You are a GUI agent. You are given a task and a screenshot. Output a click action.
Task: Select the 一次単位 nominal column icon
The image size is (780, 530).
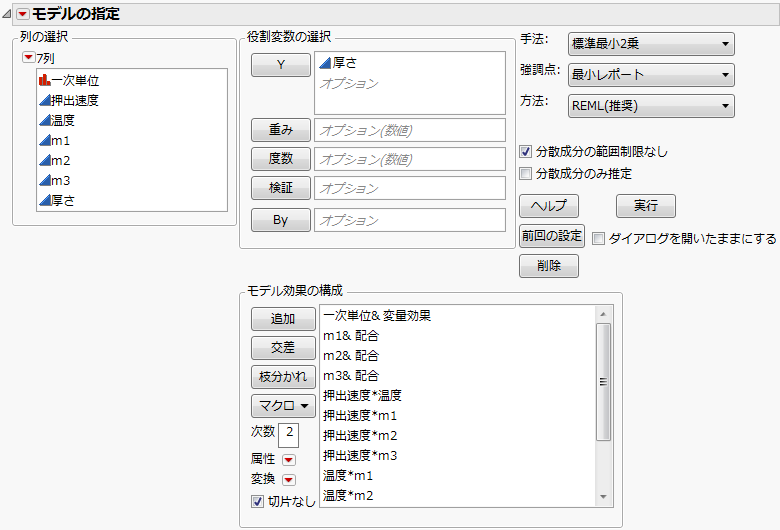point(45,80)
